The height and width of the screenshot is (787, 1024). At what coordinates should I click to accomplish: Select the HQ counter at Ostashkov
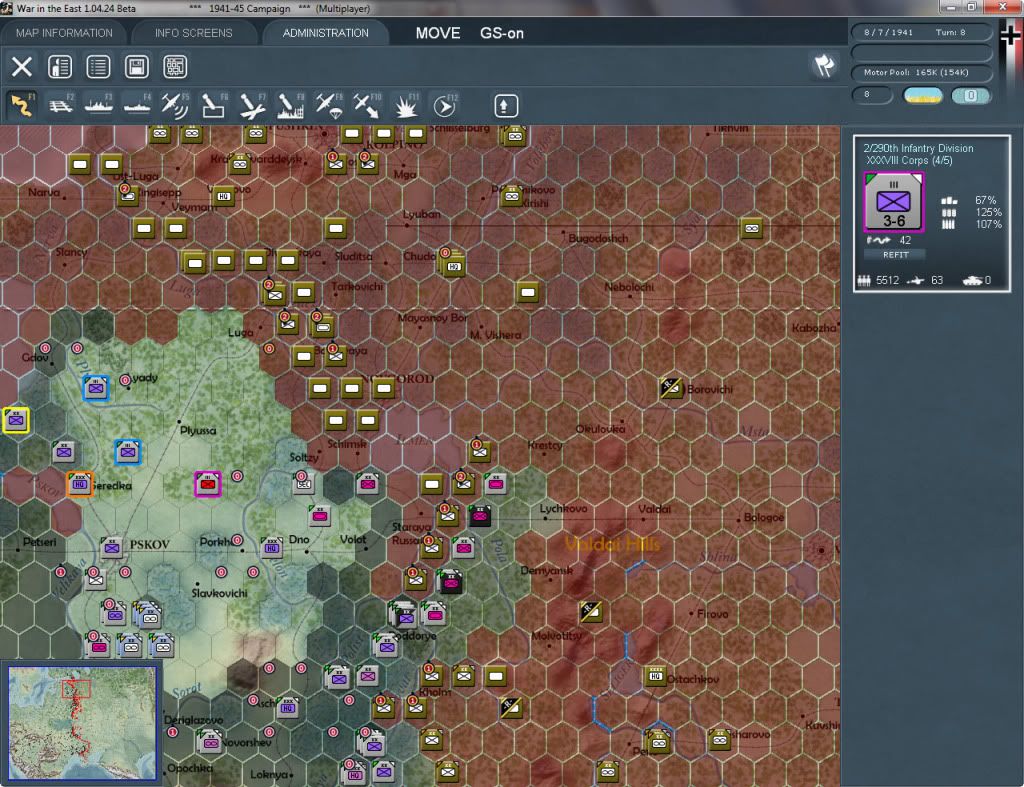pyautogui.click(x=656, y=676)
